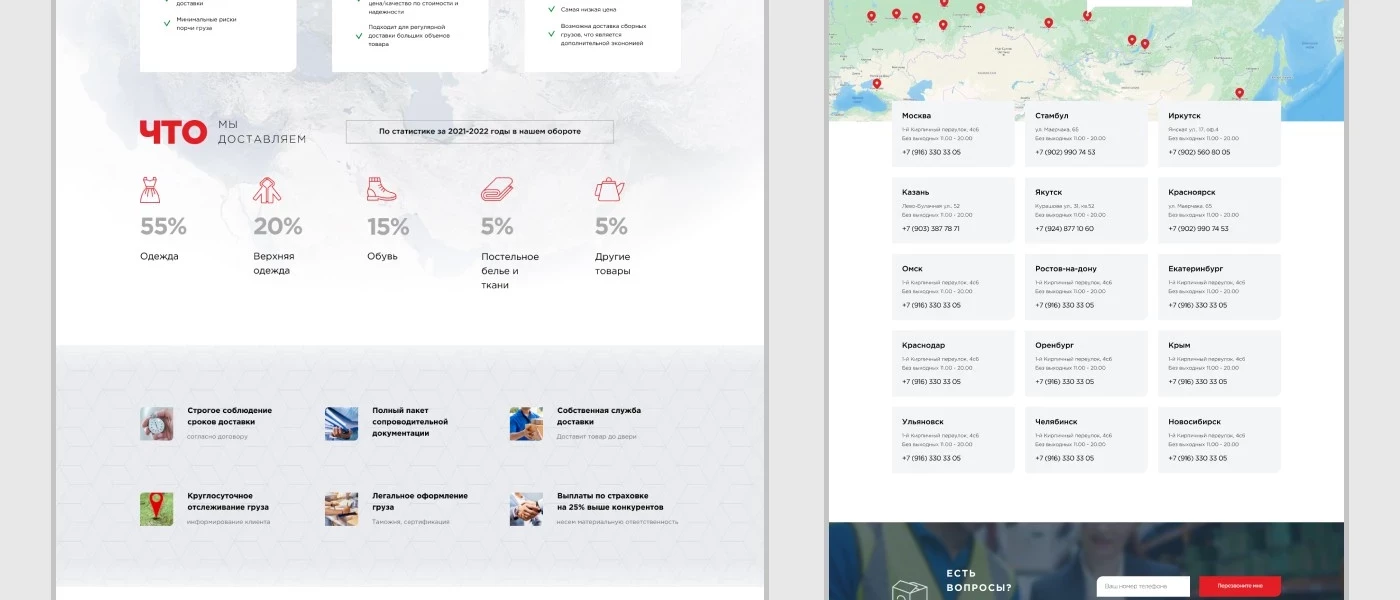
Task: Click the По статистике за 2021-2022 годы box
Action: (479, 132)
